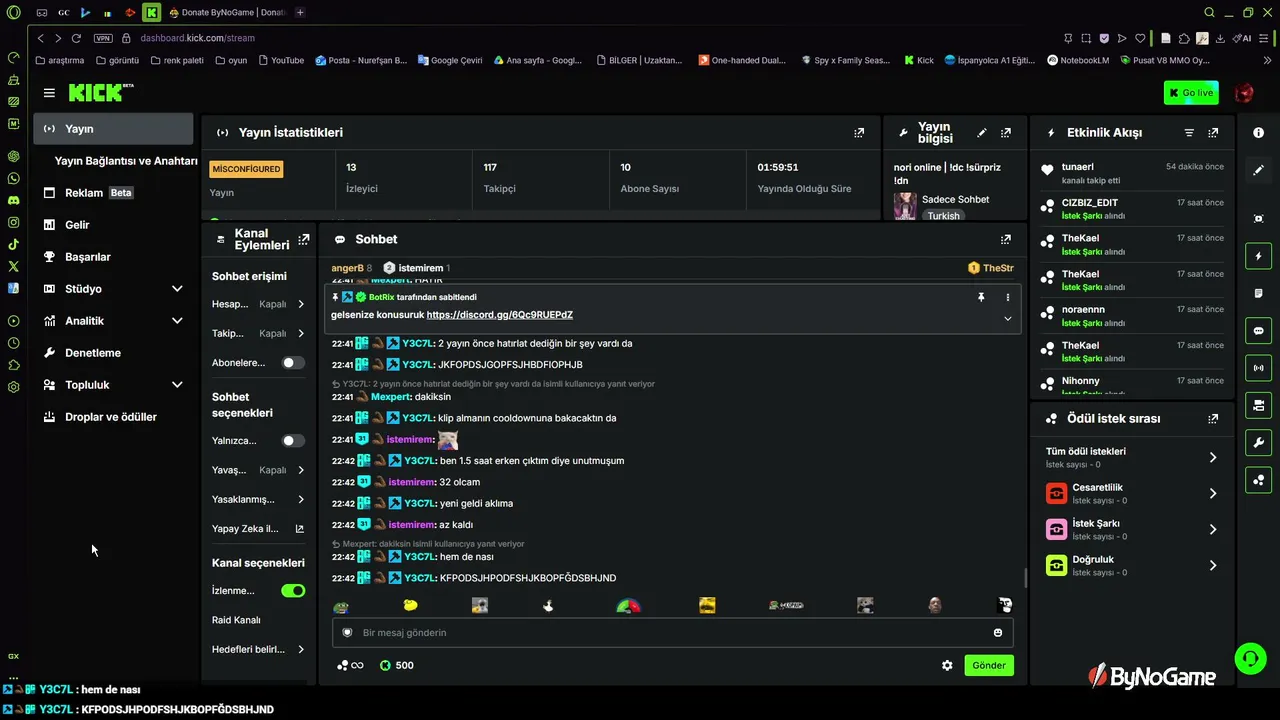Viewport: 1280px width, 720px height.
Task: Select Yayın in the sidebar
Action: (x=113, y=129)
